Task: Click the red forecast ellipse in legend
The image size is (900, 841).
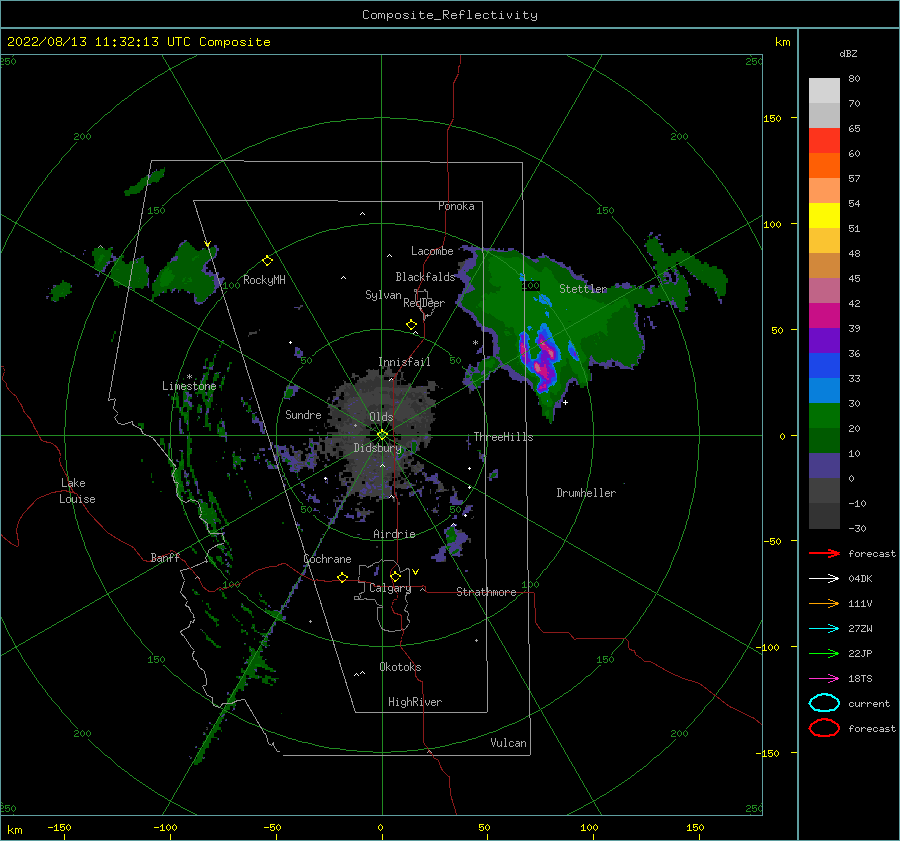Action: (824, 728)
